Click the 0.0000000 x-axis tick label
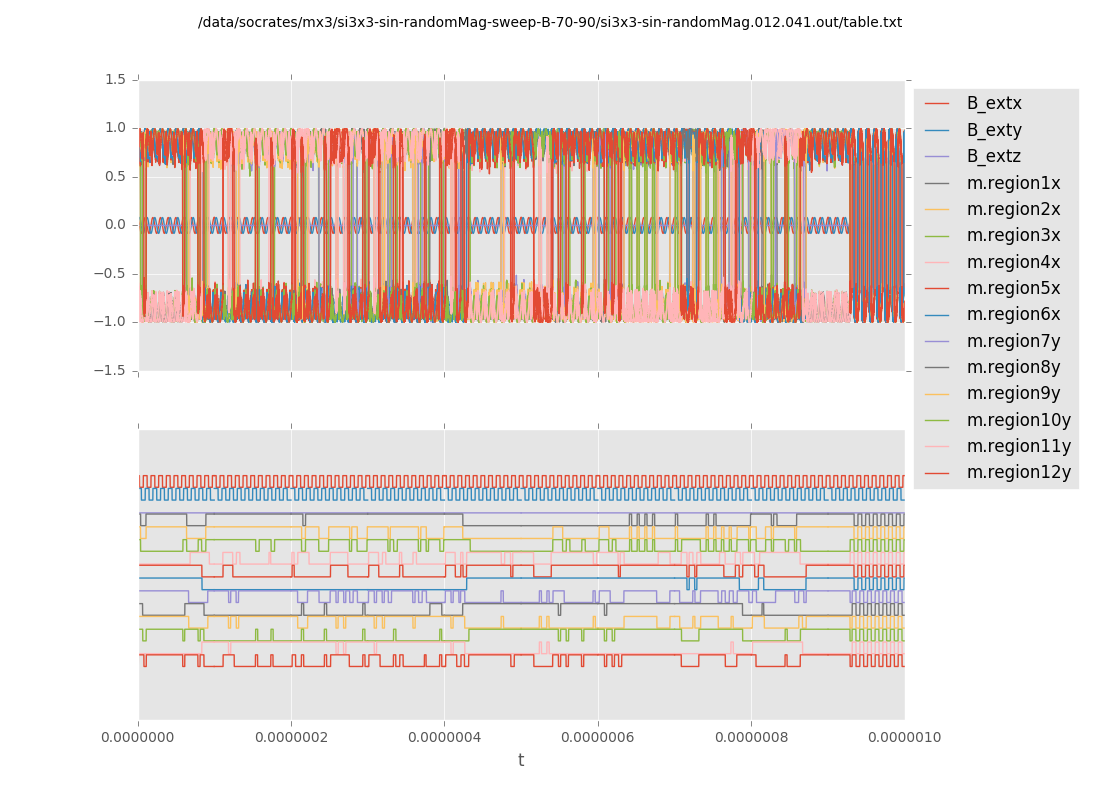This screenshot has height=800, width=1100. (x=138, y=737)
